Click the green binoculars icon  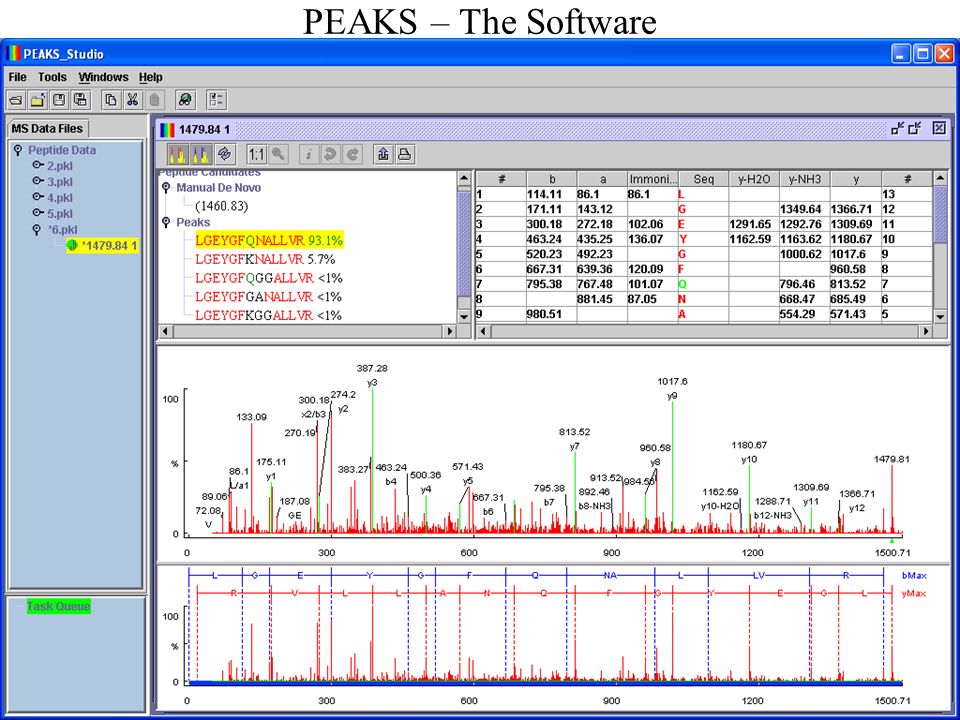tap(185, 100)
